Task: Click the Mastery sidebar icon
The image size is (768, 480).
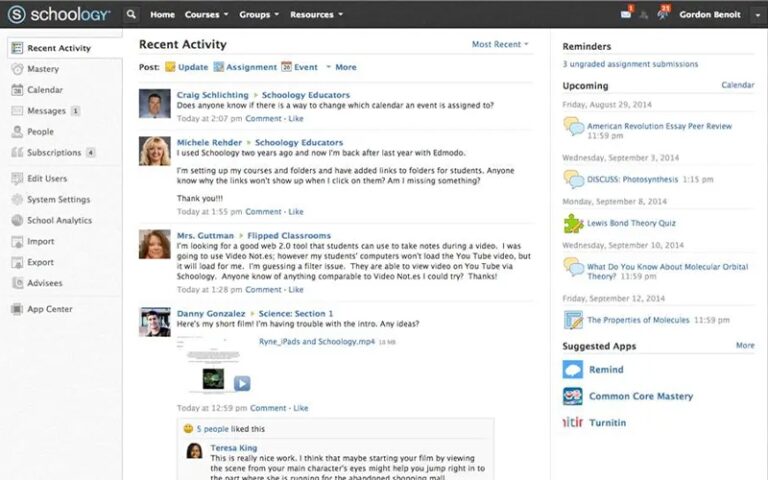Action: click(x=17, y=69)
